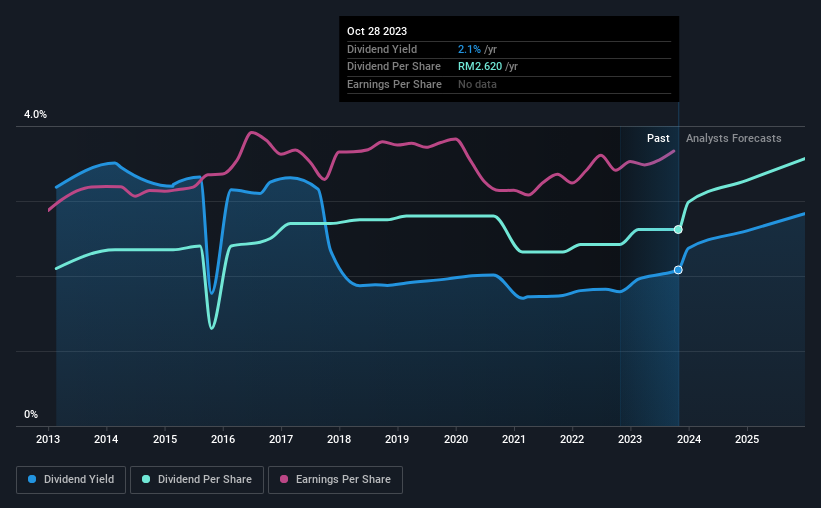Click the teal Dividend Per Share legend dot
This screenshot has height=508, width=821.
[x=146, y=479]
